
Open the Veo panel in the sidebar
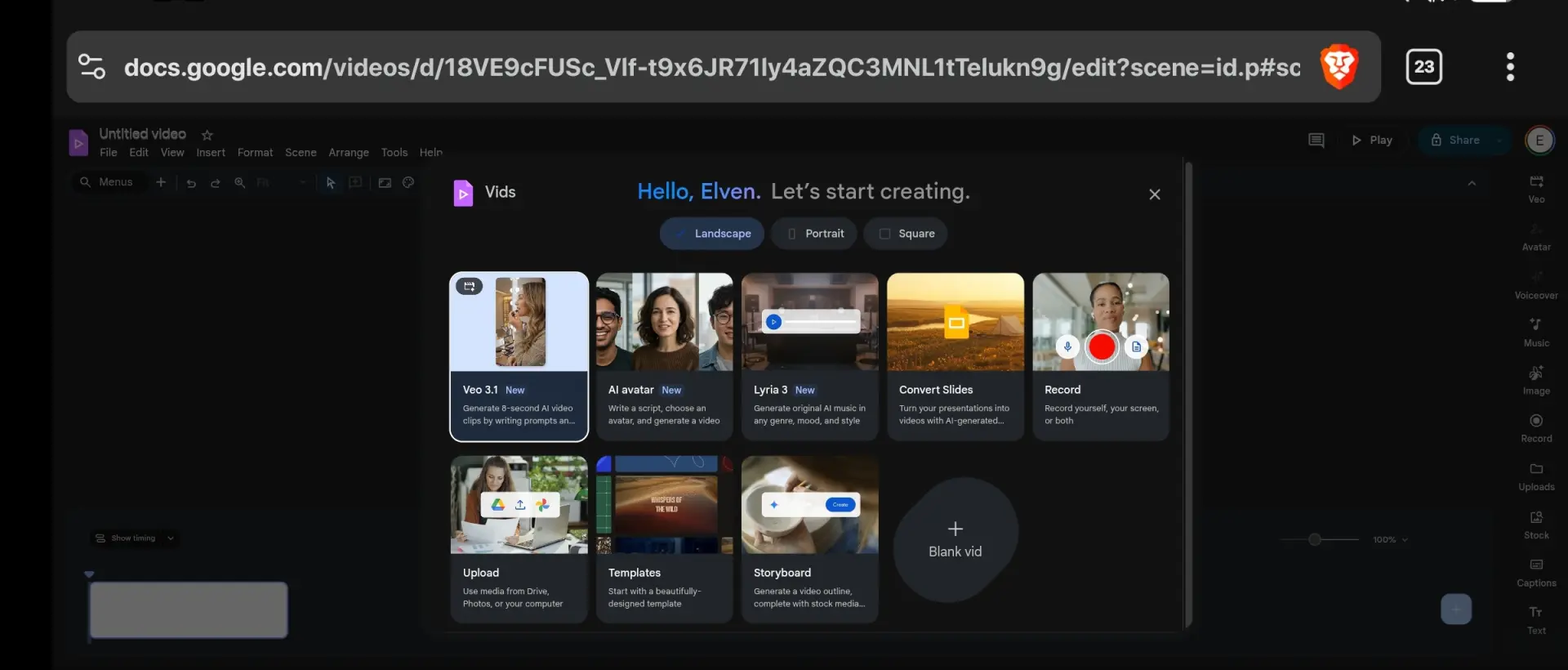click(x=1536, y=189)
